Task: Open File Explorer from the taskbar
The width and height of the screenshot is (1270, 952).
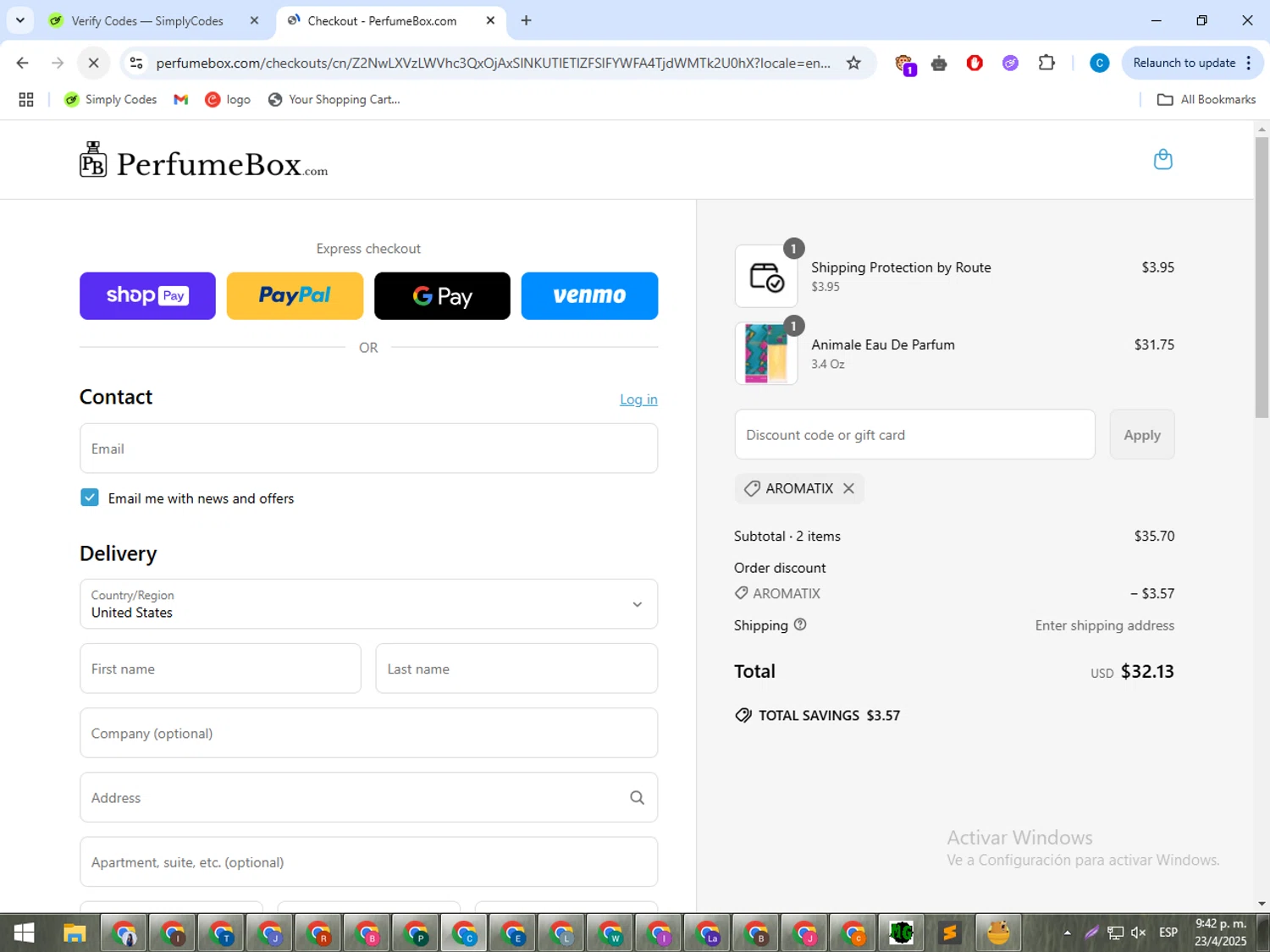Action: pyautogui.click(x=75, y=933)
